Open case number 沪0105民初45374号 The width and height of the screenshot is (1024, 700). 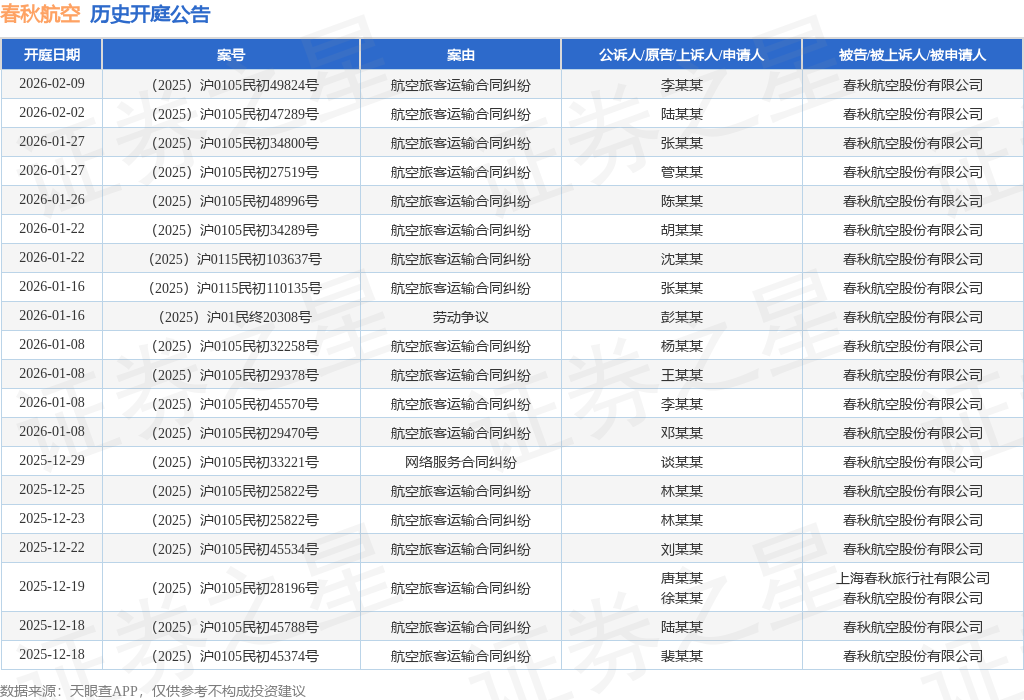[x=234, y=656]
